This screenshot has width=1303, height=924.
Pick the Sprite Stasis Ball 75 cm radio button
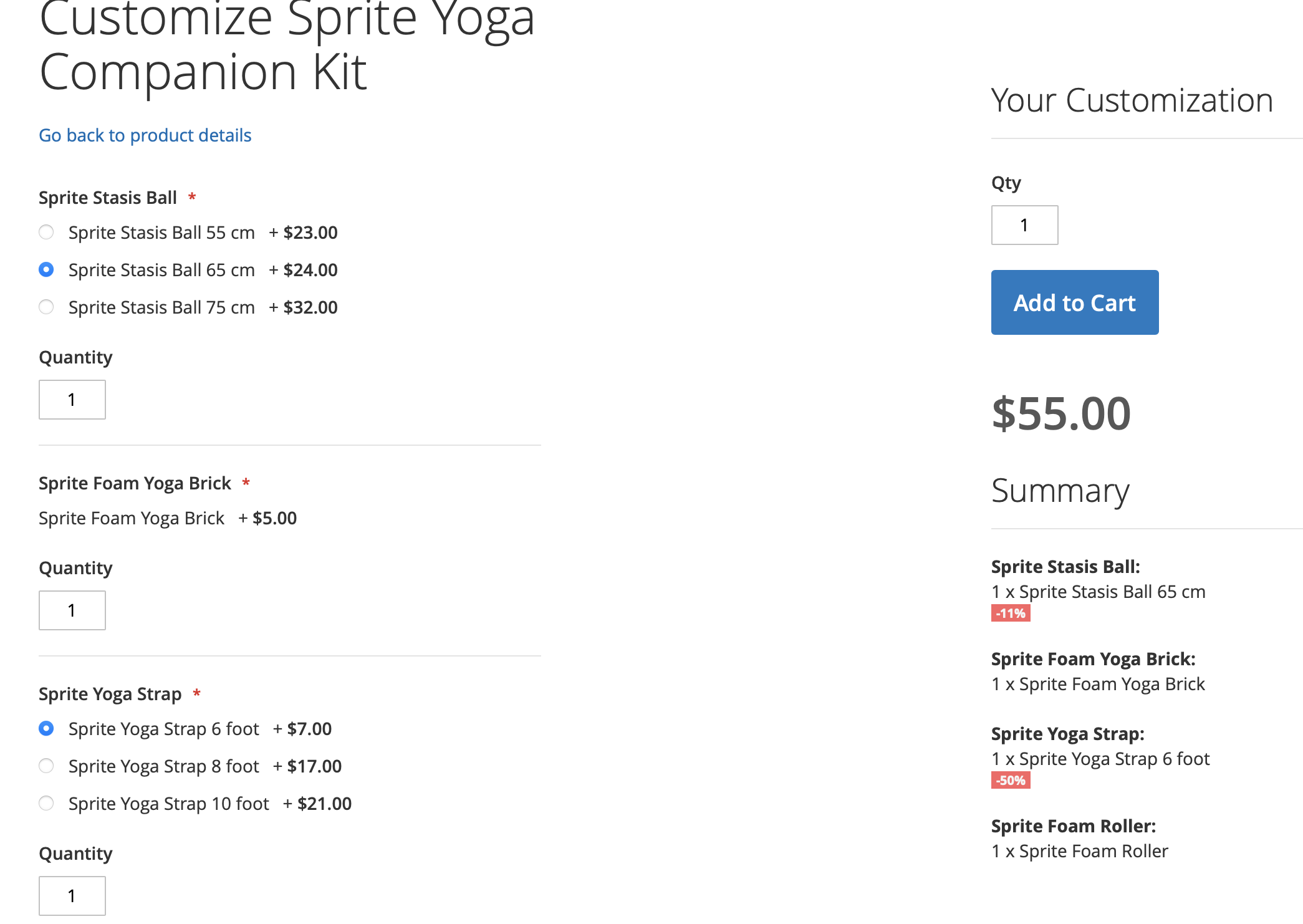click(46, 307)
